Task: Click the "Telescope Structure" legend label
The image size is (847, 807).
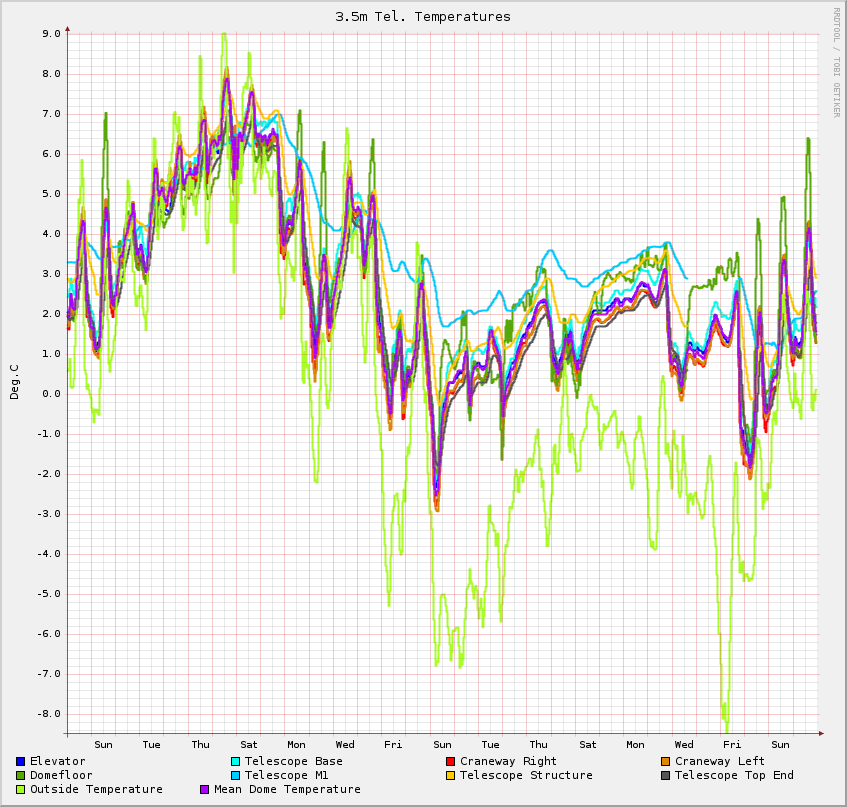Action: click(x=526, y=776)
